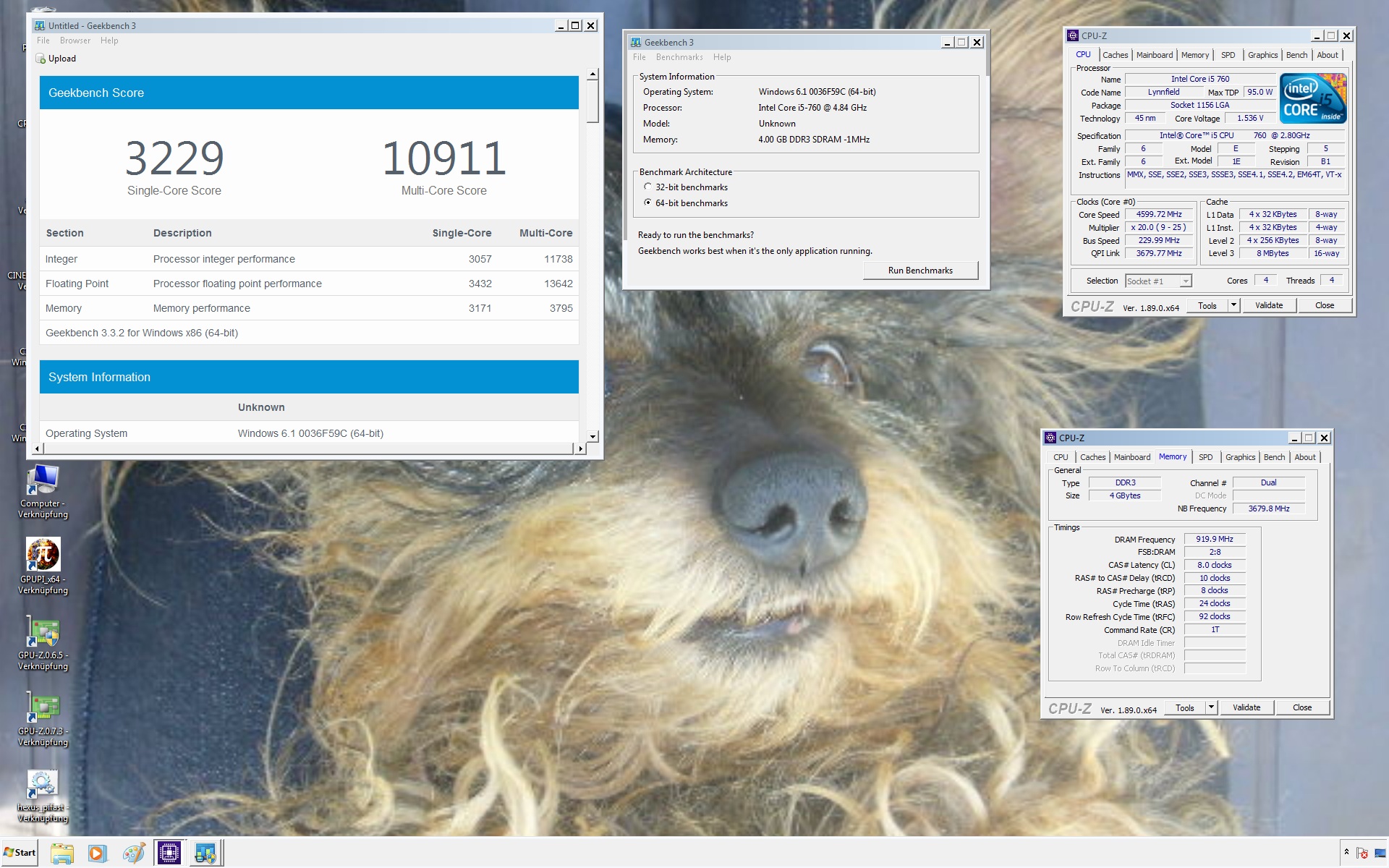Click Close button in Memory CPU-Z window
1389x868 pixels.
tap(1302, 707)
